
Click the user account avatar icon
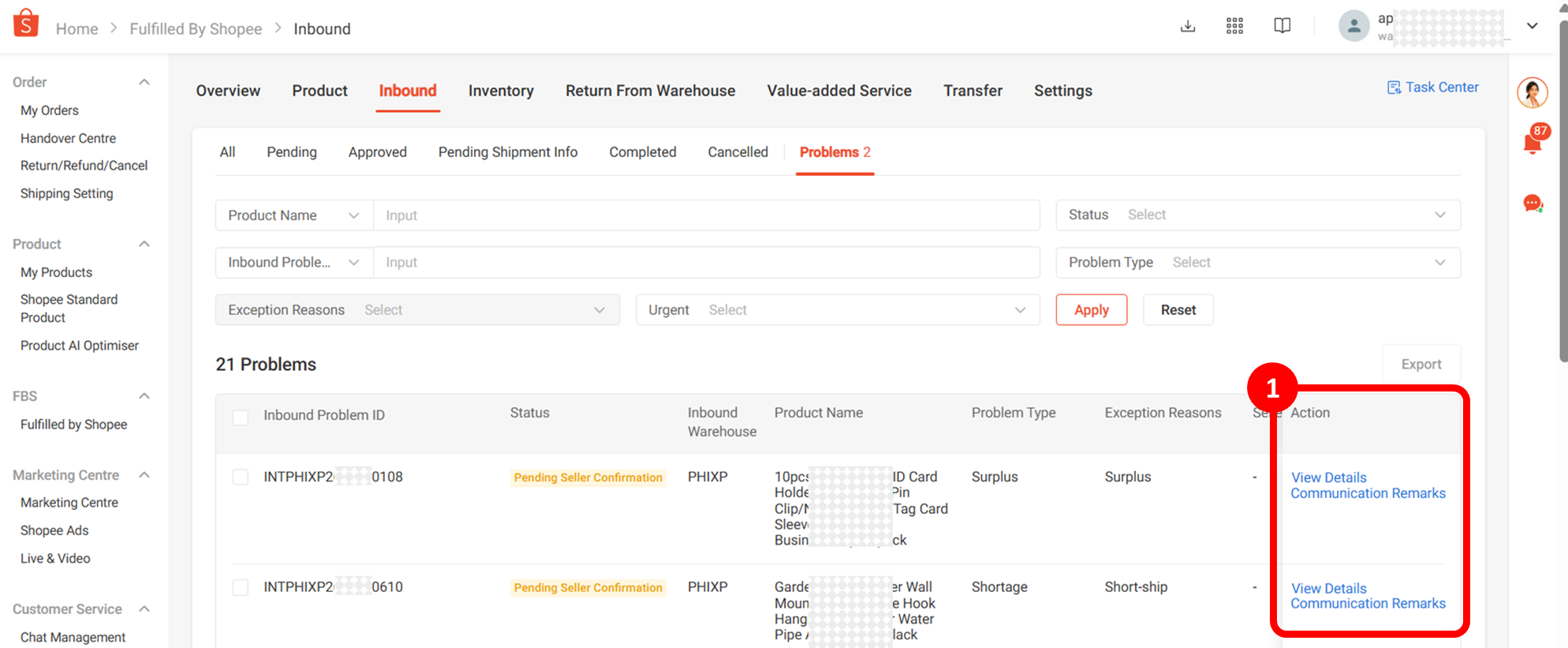coord(1353,26)
